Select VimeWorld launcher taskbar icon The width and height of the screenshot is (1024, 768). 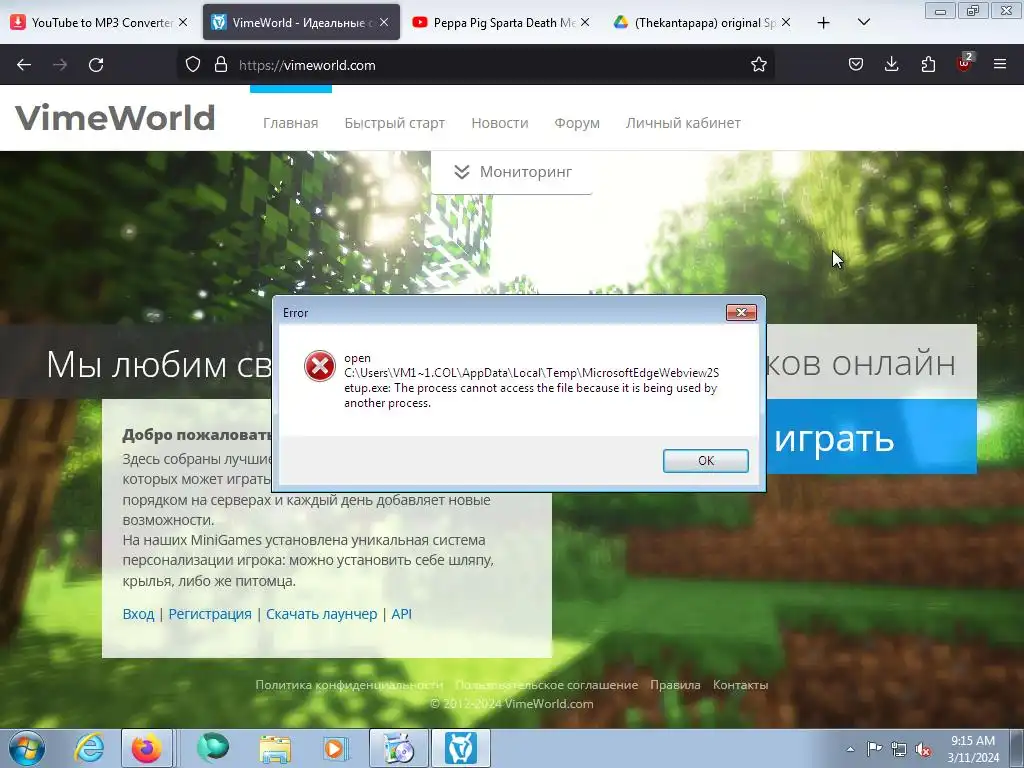461,748
